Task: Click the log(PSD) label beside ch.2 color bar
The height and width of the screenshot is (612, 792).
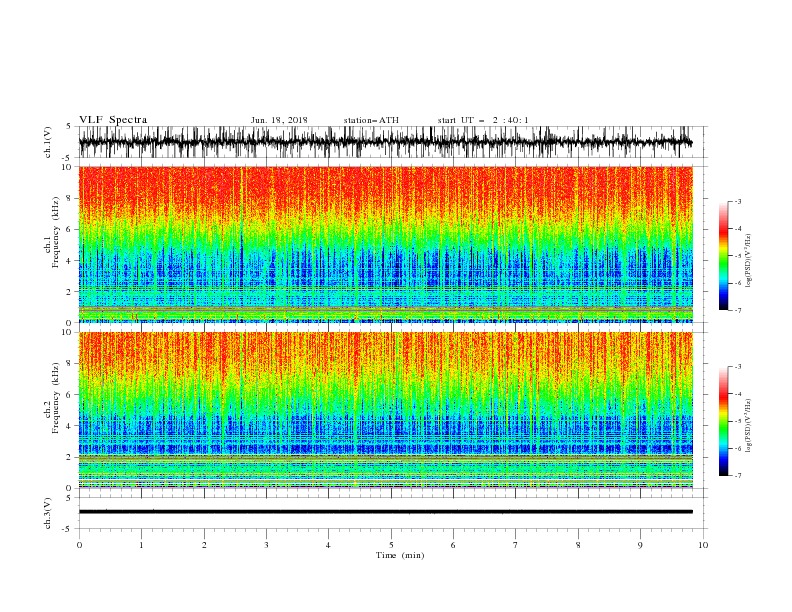Action: [748, 426]
